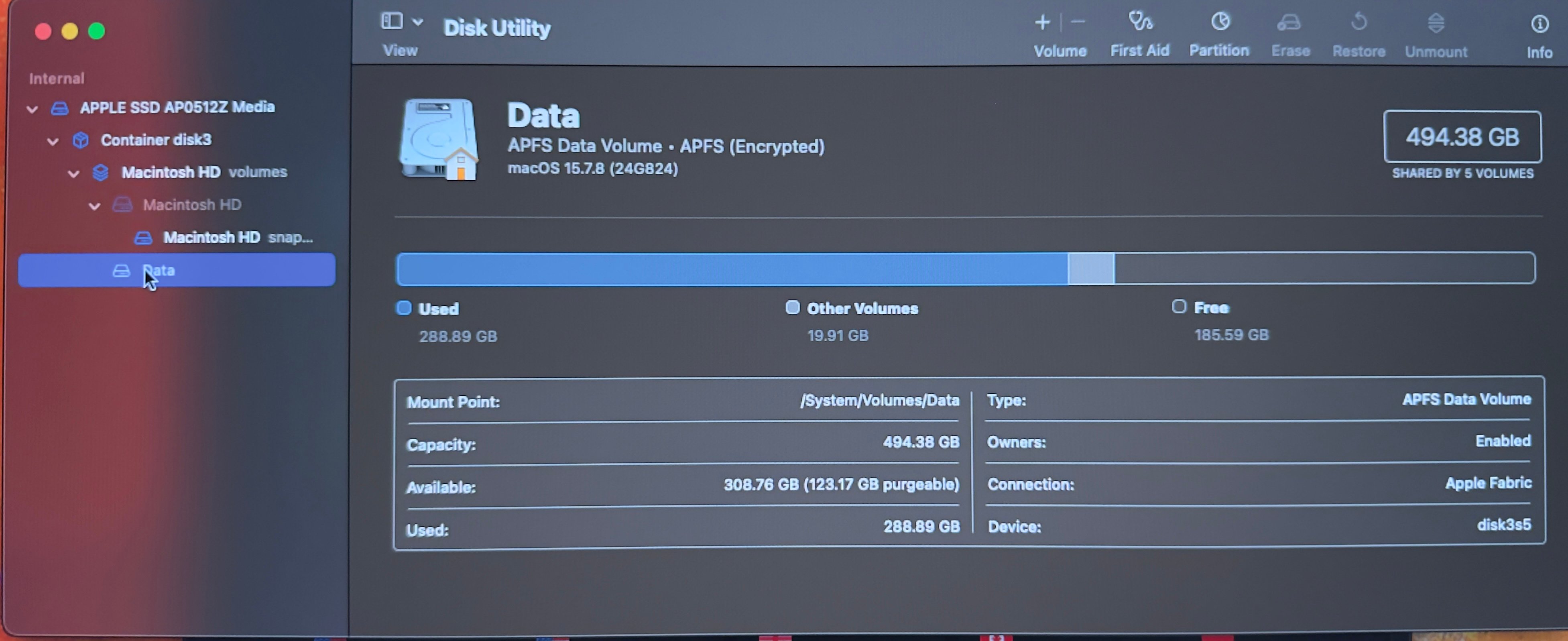Click the Container disk3 cube icon
Viewport: 1568px width, 641px height.
click(80, 140)
